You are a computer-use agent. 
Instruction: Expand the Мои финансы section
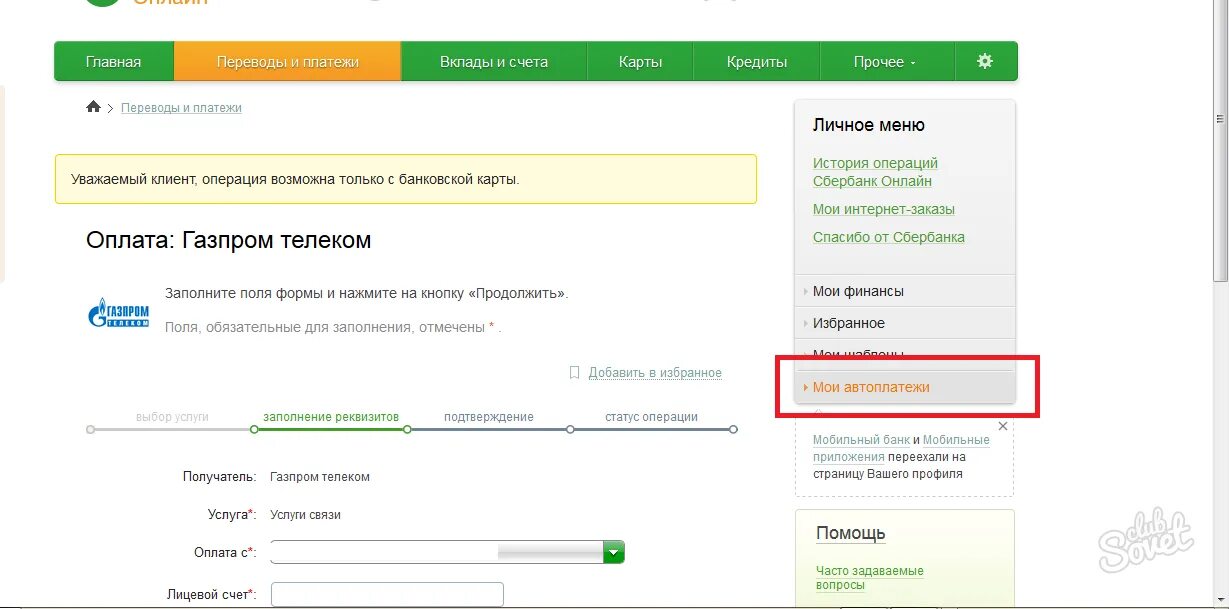[905, 291]
